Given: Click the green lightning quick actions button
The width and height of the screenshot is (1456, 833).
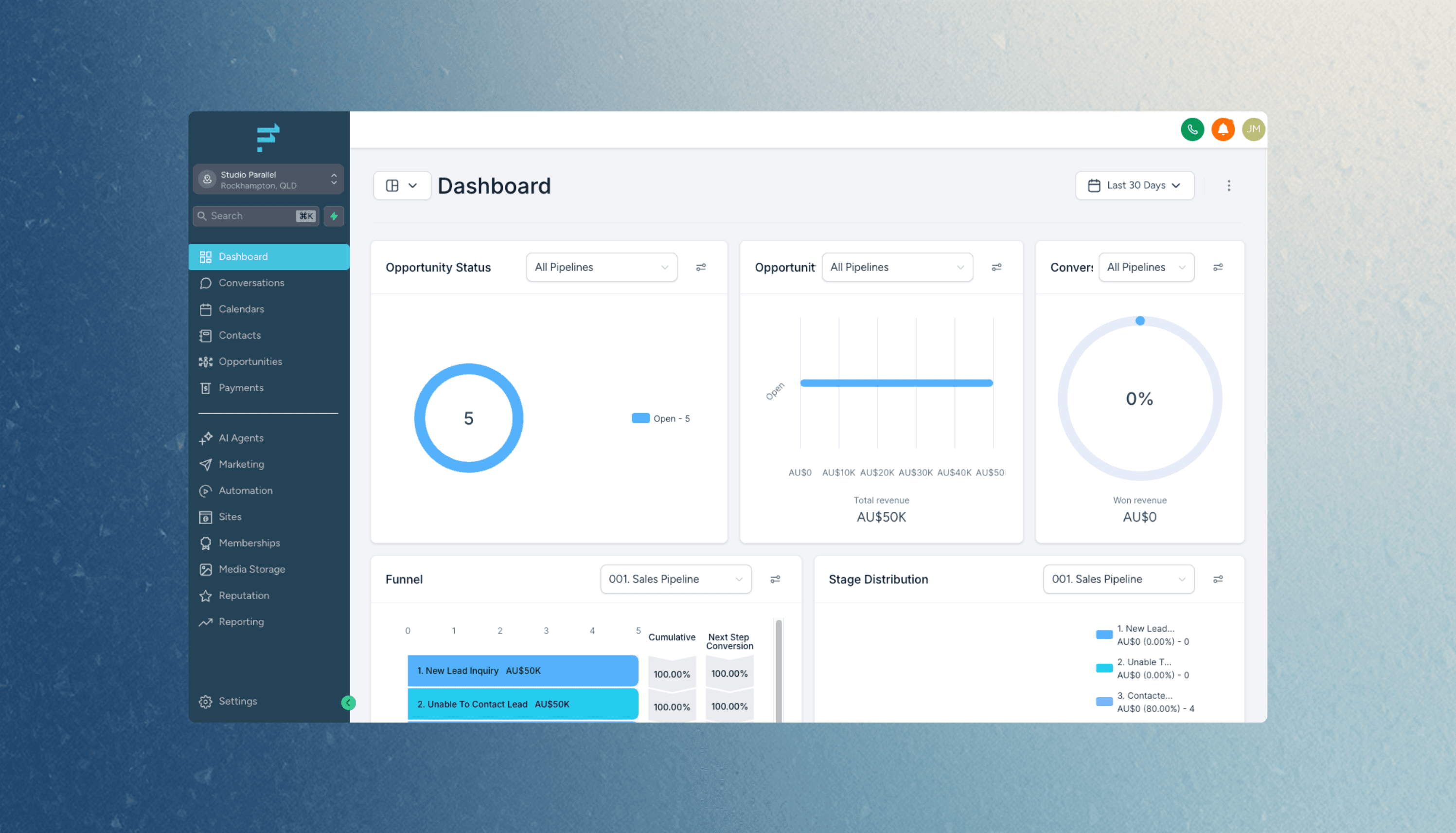Looking at the screenshot, I should (334, 216).
